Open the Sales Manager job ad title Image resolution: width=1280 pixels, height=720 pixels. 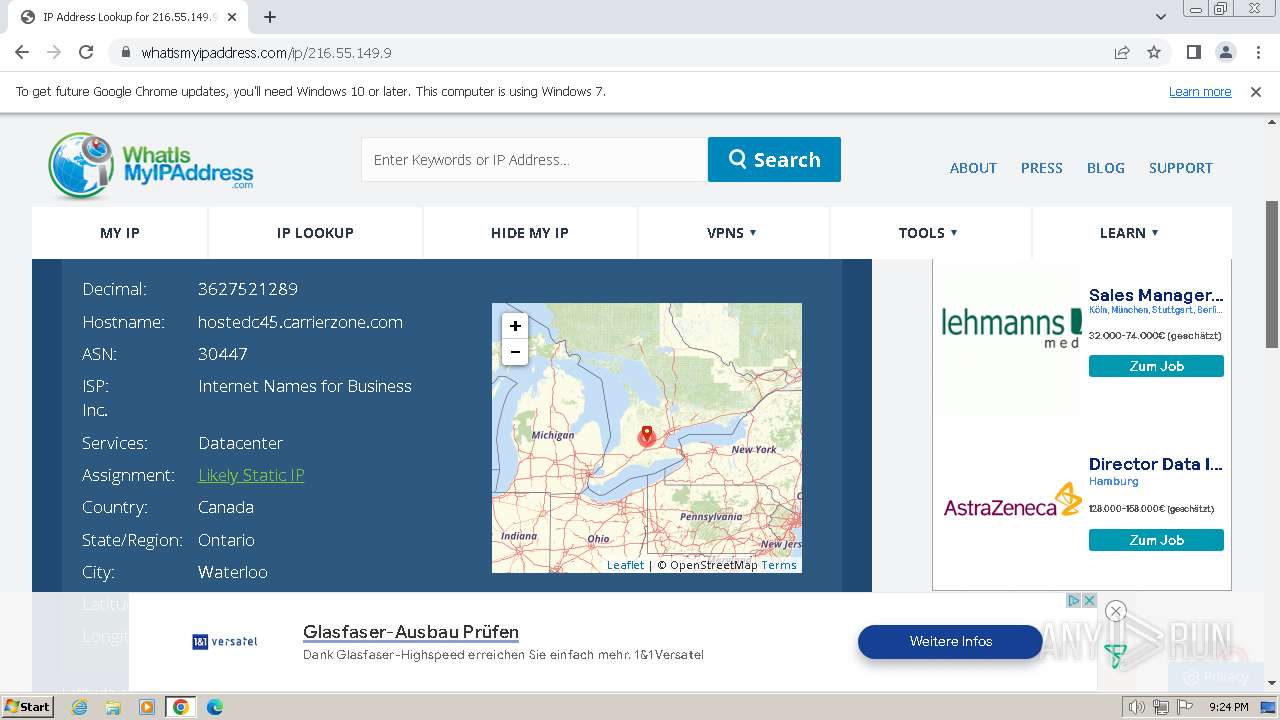click(1156, 295)
